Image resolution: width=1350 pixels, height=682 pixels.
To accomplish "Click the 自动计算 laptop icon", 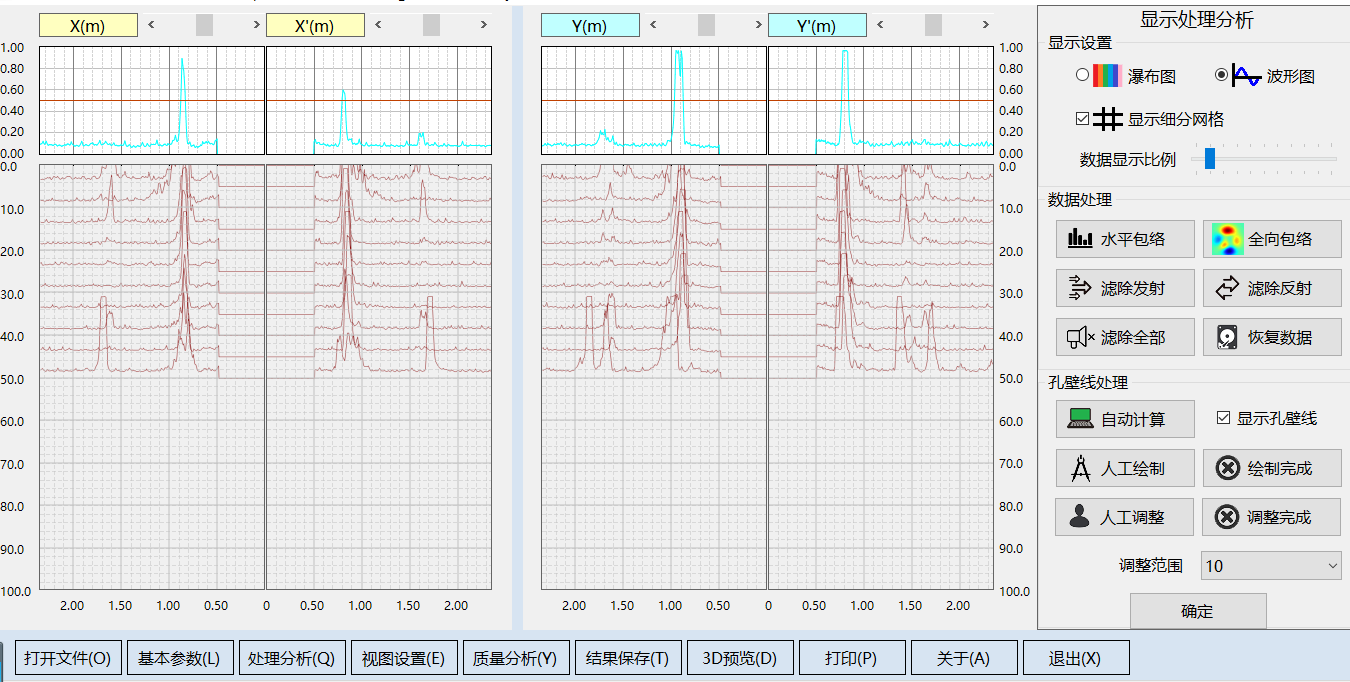I will pos(1081,419).
